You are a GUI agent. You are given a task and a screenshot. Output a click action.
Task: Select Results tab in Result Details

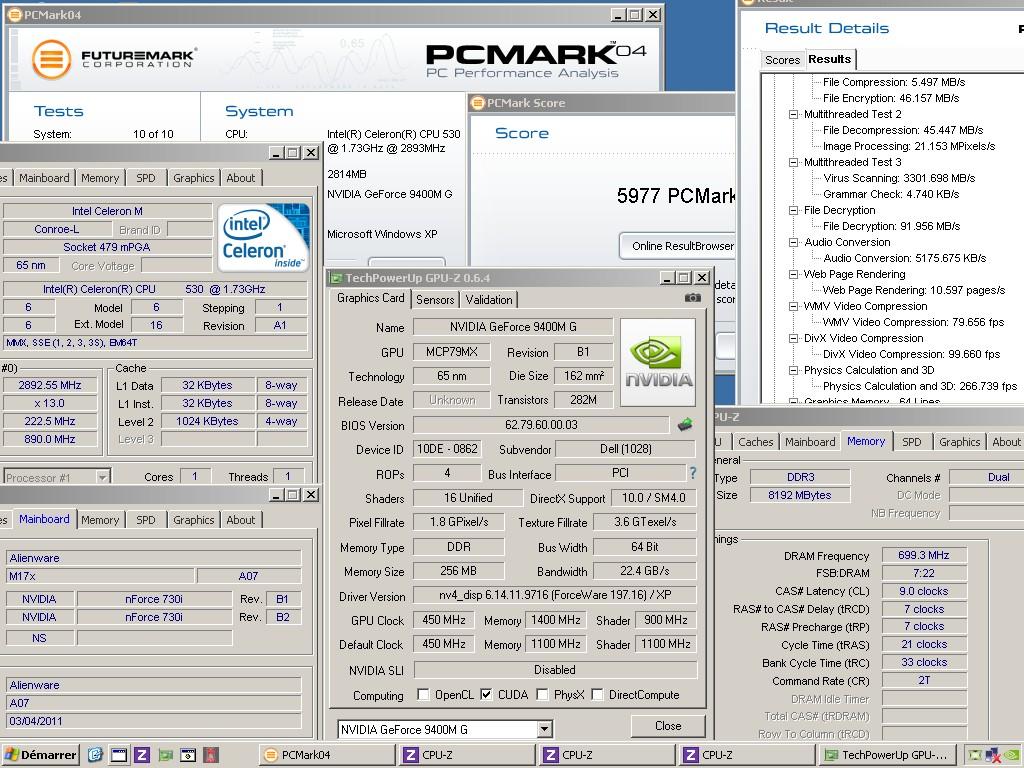(829, 59)
